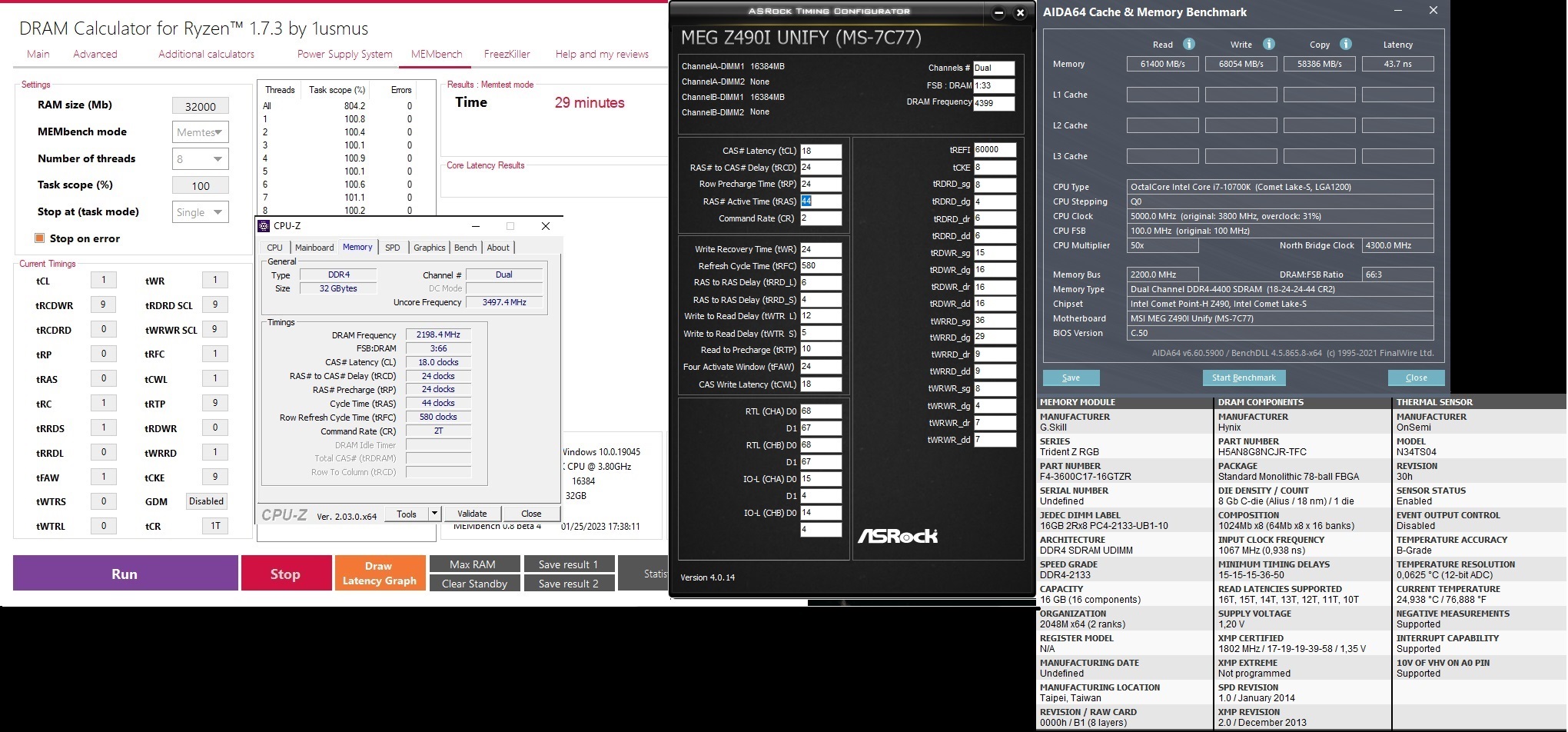This screenshot has height=732, width=1568.
Task: Click the info icon next to Copy
Action: [x=1345, y=44]
